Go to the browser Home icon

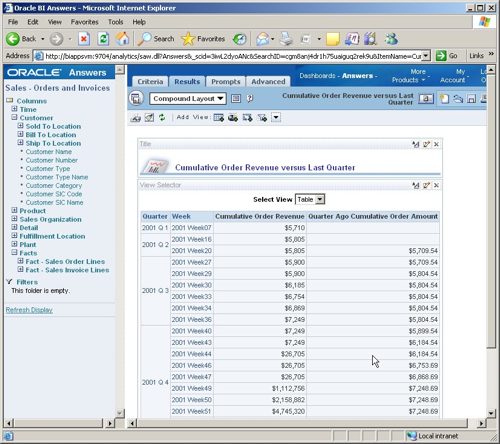coord(122,39)
